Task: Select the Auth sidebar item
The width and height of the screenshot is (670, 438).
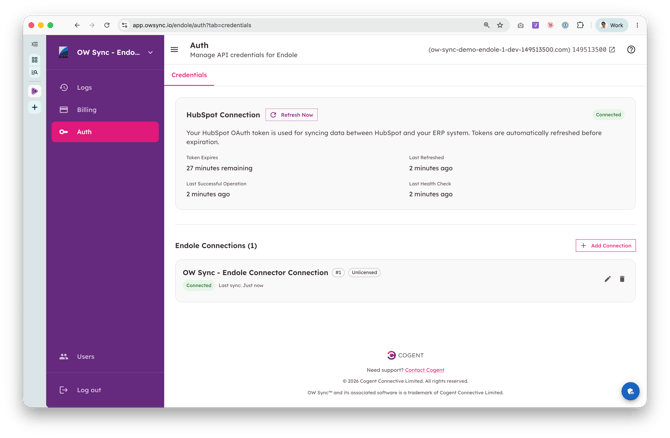Action: [x=105, y=132]
